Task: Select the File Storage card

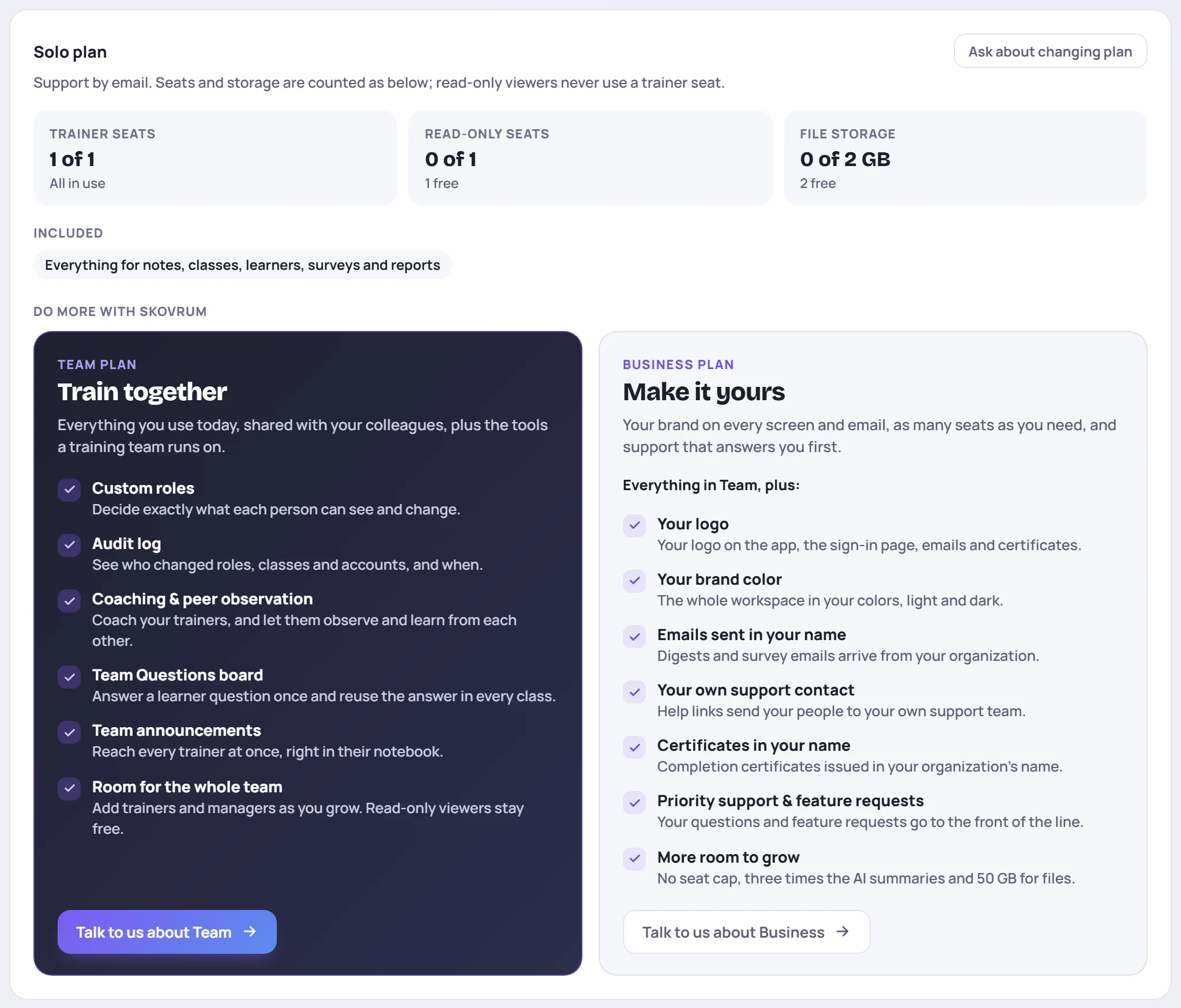Action: coord(965,158)
